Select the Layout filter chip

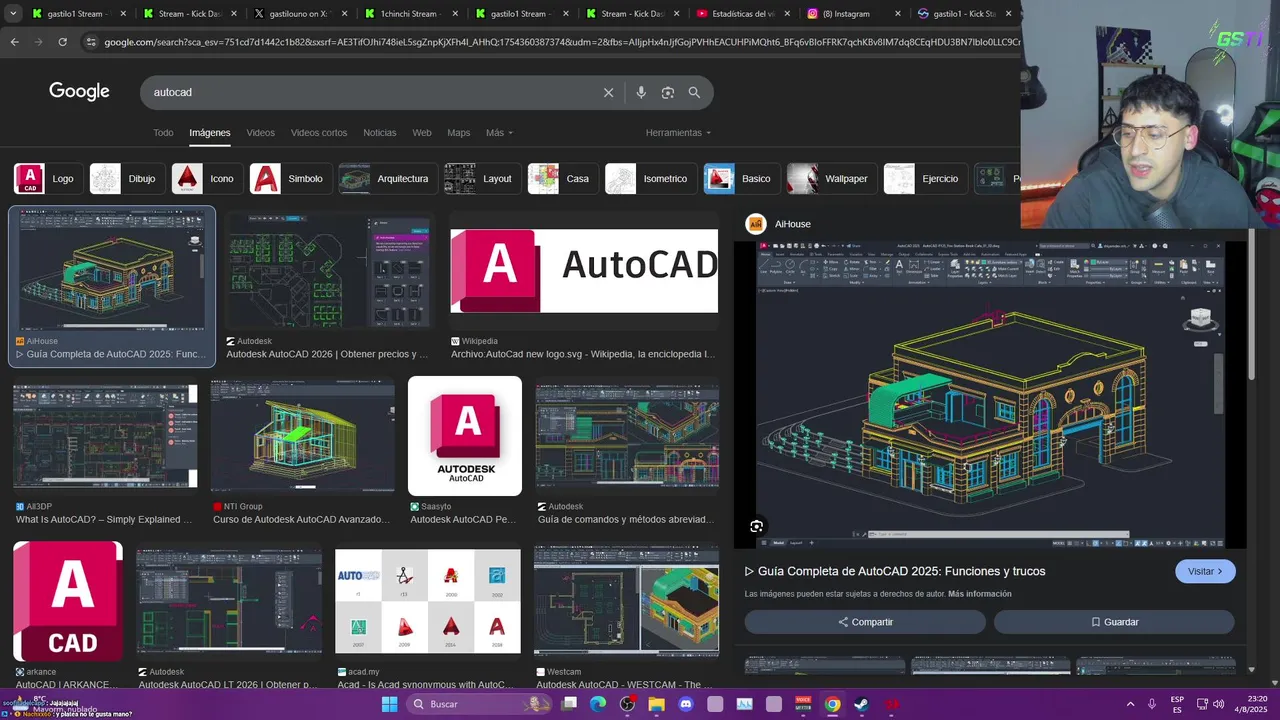pyautogui.click(x=481, y=179)
